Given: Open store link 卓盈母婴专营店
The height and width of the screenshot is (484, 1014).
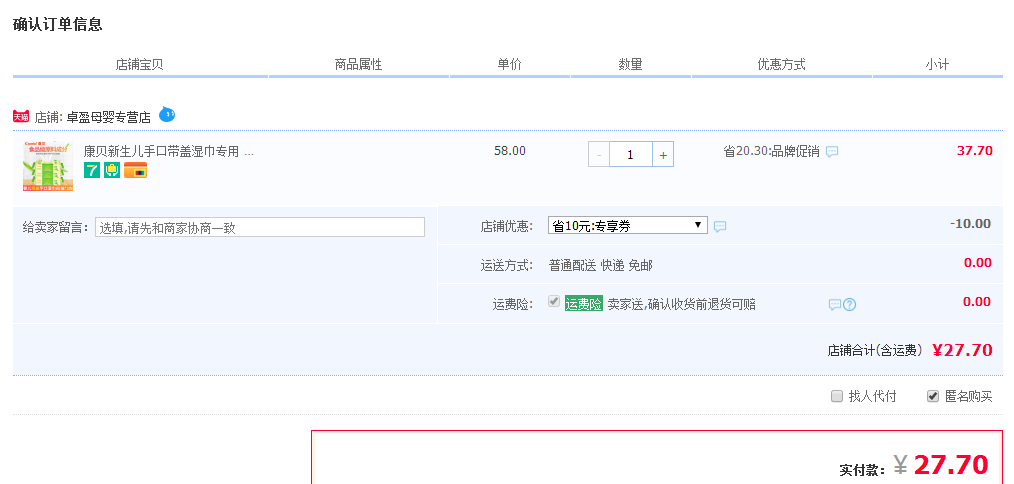Looking at the screenshot, I should [109, 117].
